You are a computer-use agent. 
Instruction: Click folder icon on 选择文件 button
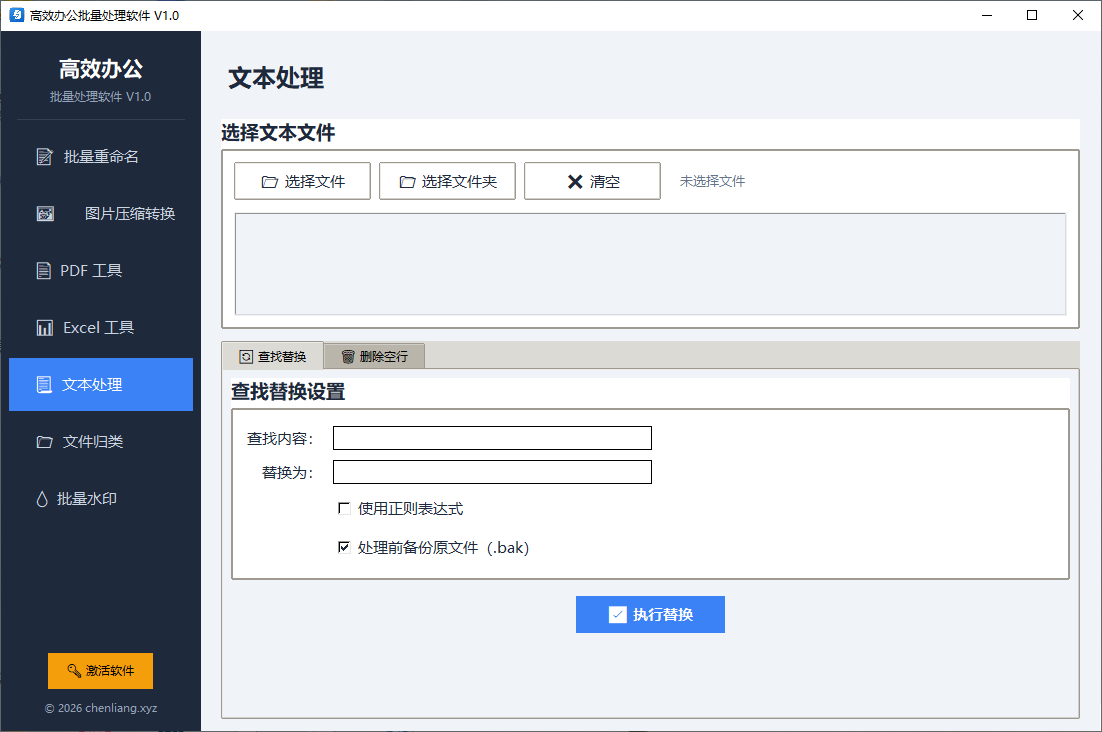coord(270,182)
